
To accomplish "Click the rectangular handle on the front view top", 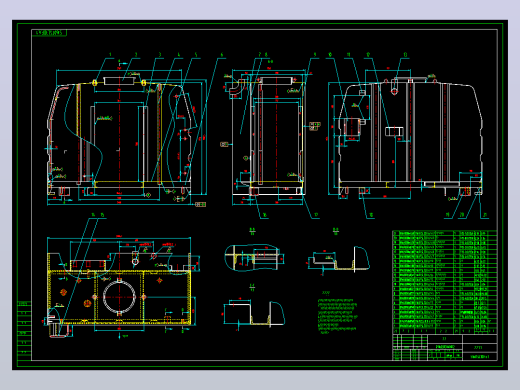I will tap(119, 81).
